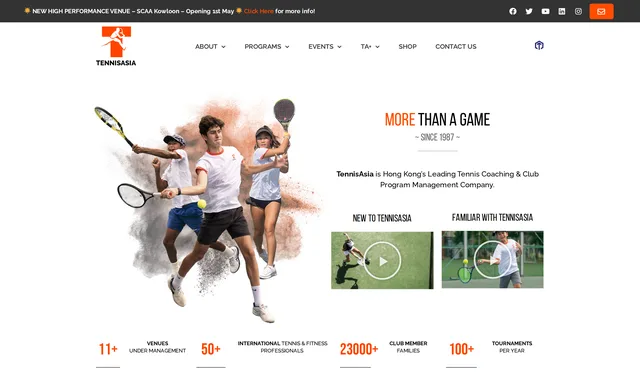Image resolution: width=640 pixels, height=384 pixels.
Task: Click the '11+' venues statistic
Action: coord(108,349)
